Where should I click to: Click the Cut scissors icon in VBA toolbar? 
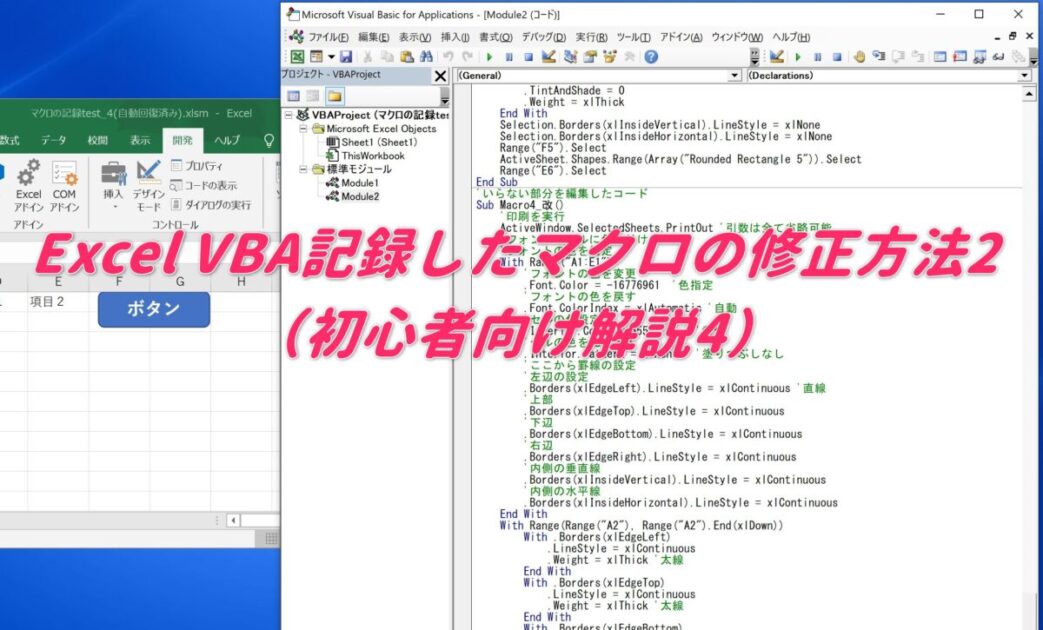coord(367,57)
